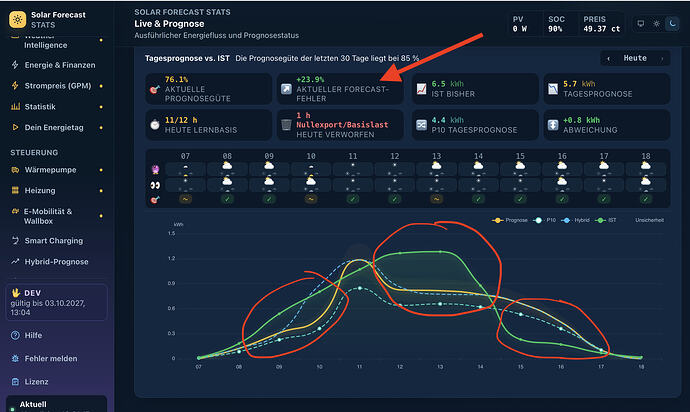Click the play icon beside Dein Energietag
Screen dimensions: 690x412
click(15, 127)
